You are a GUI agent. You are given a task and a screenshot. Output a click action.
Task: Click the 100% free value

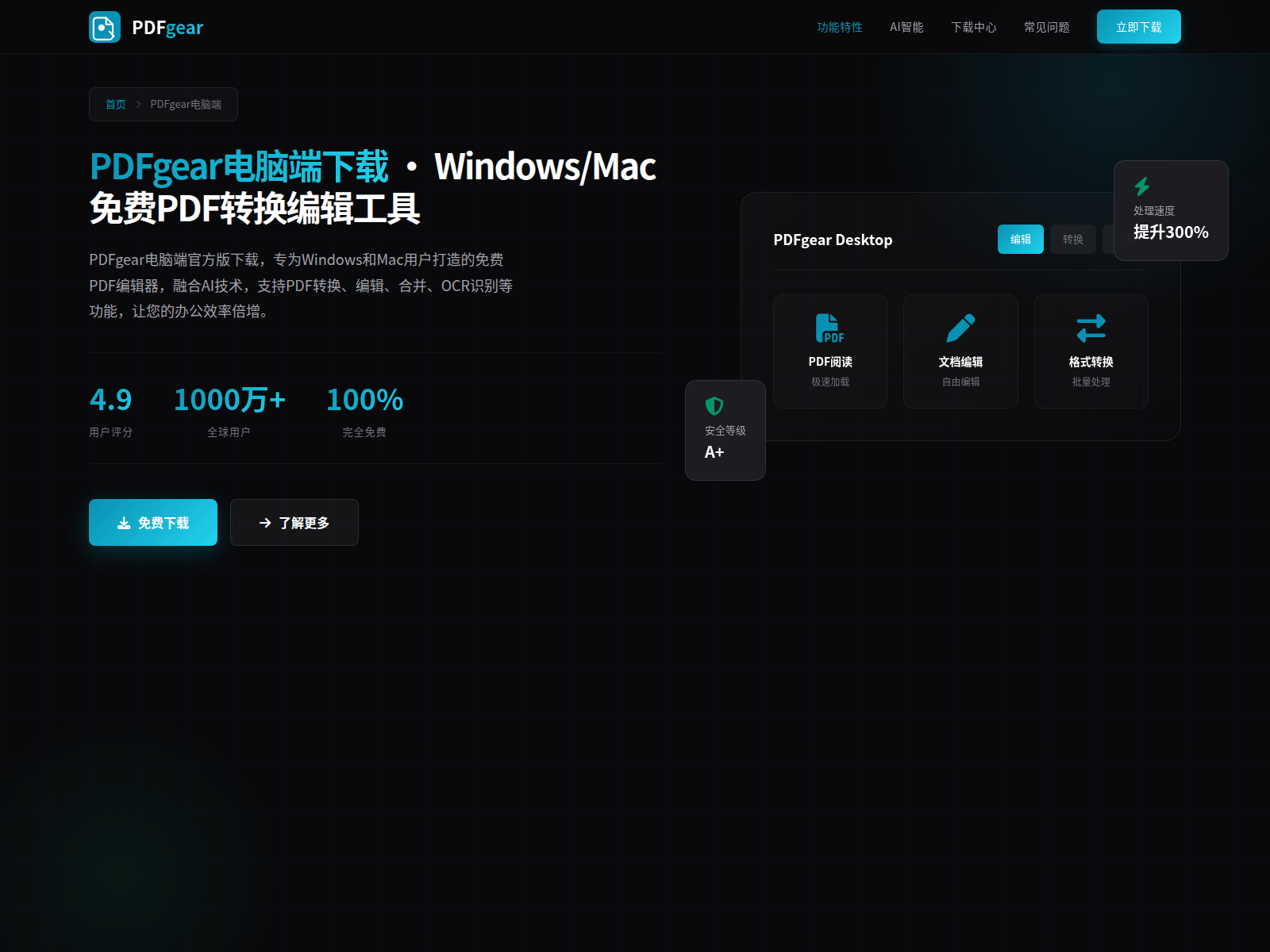pyautogui.click(x=365, y=400)
